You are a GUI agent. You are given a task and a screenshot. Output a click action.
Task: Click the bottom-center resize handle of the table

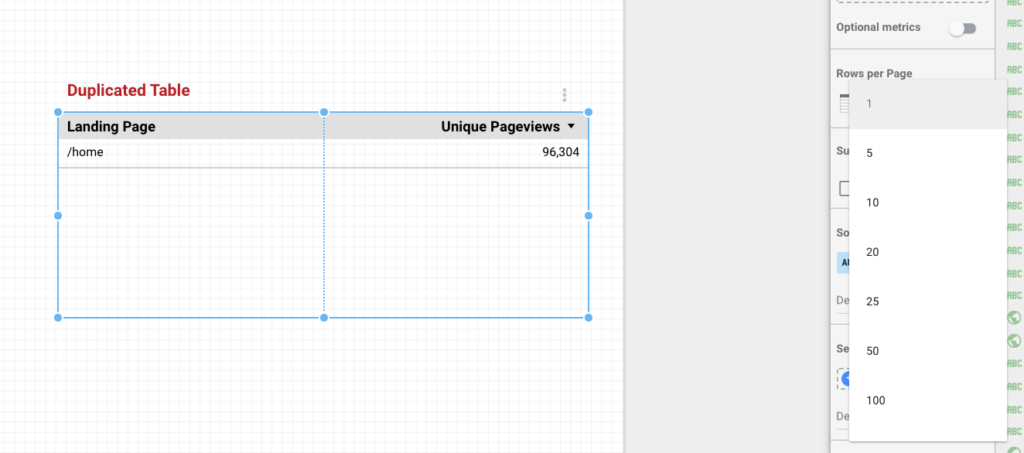[324, 317]
